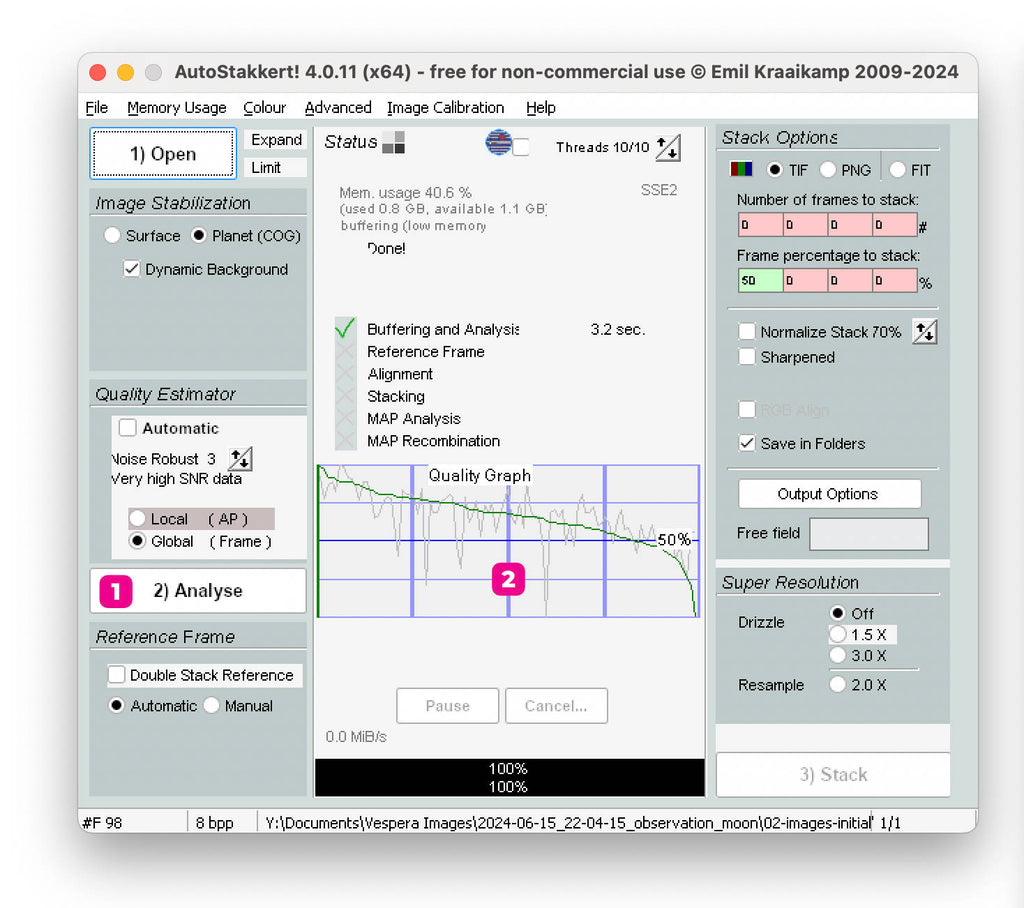Click the 'MAP Recombination' status row
Viewport: 1024px width, 908px height.
[433, 441]
